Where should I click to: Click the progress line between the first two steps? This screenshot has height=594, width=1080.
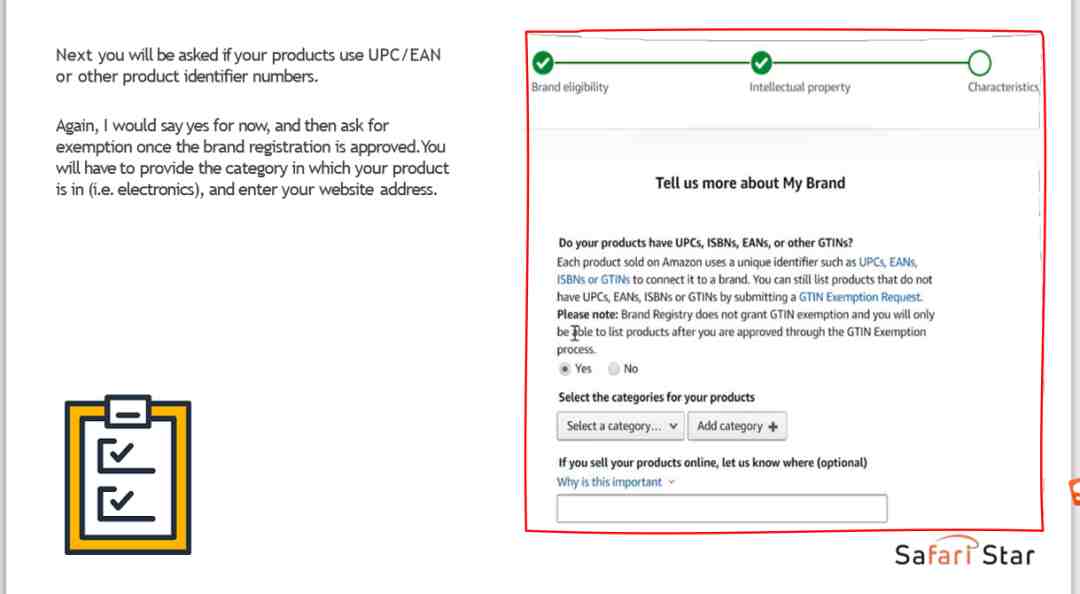[x=652, y=63]
